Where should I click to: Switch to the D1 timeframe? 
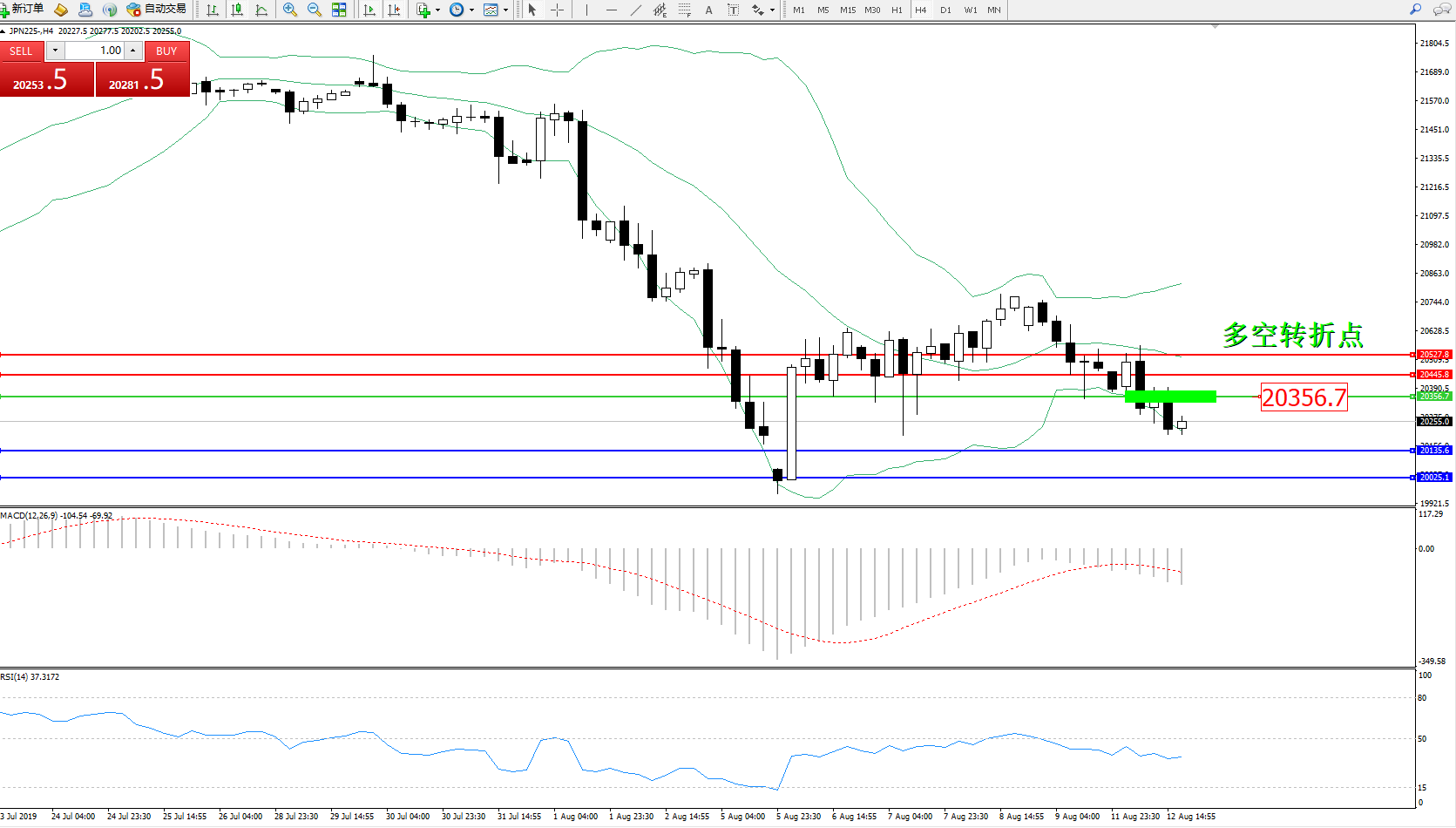coord(945,10)
